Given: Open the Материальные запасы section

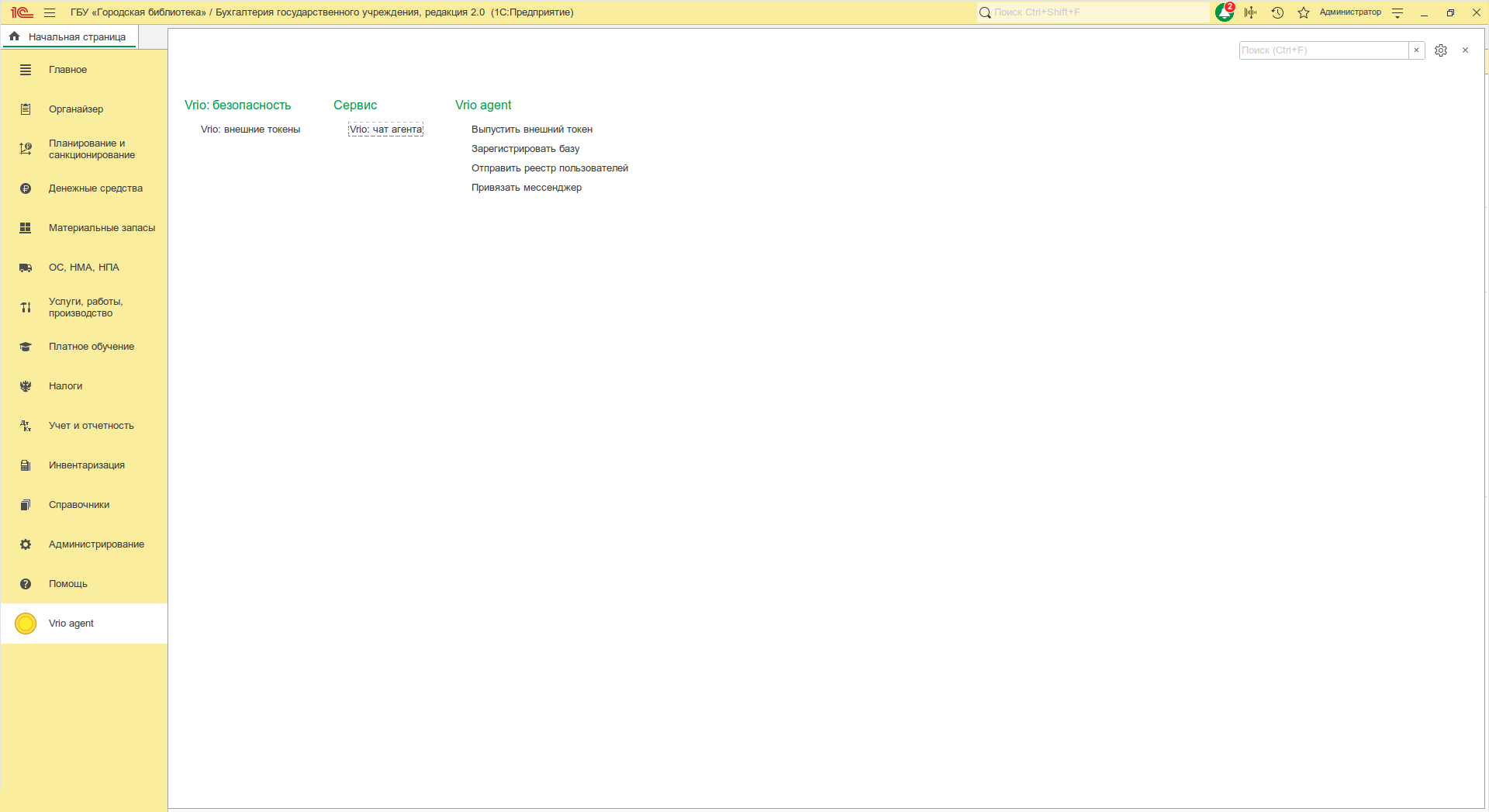Looking at the screenshot, I should click(84, 228).
